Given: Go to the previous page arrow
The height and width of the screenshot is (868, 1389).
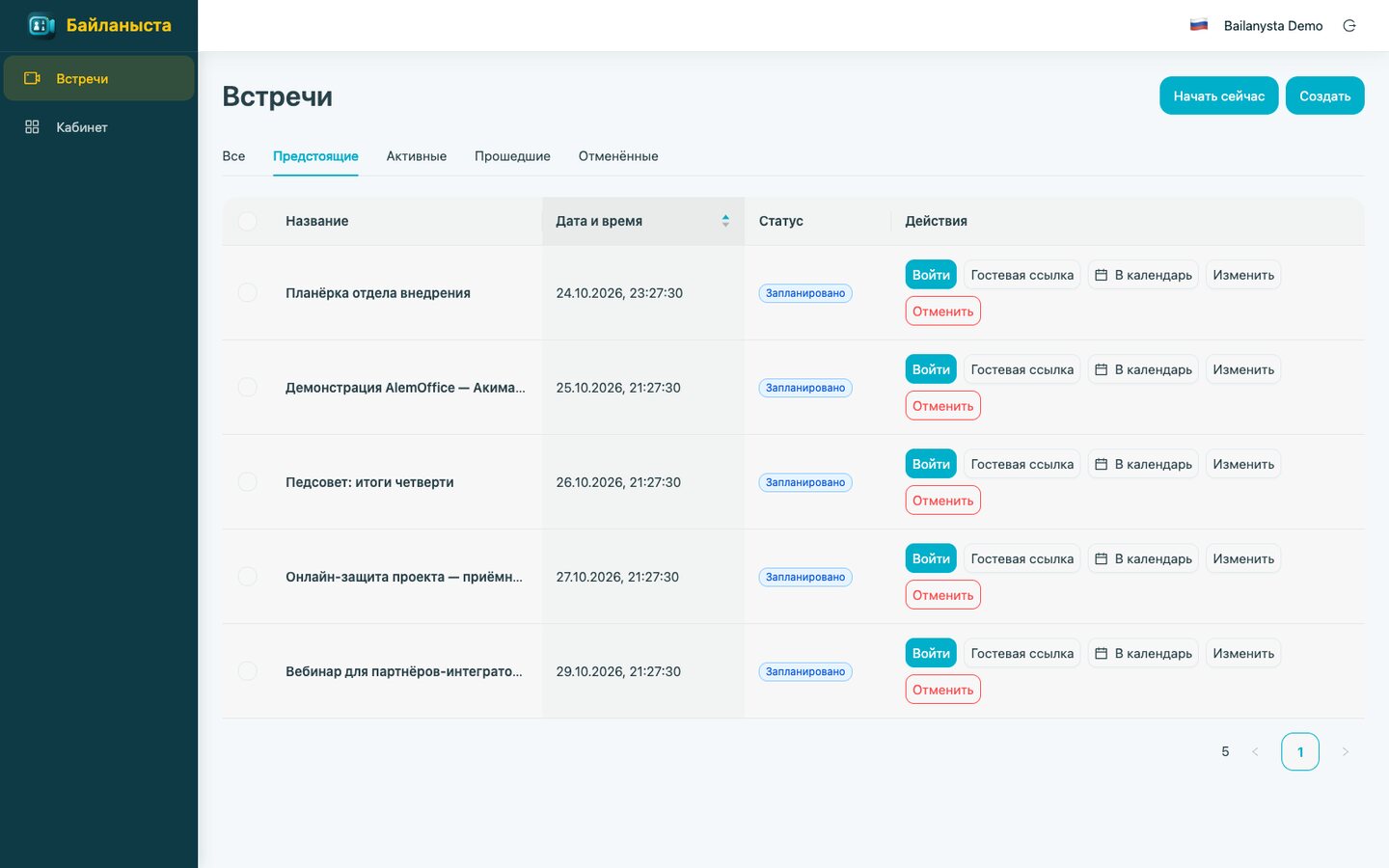Looking at the screenshot, I should [1255, 751].
